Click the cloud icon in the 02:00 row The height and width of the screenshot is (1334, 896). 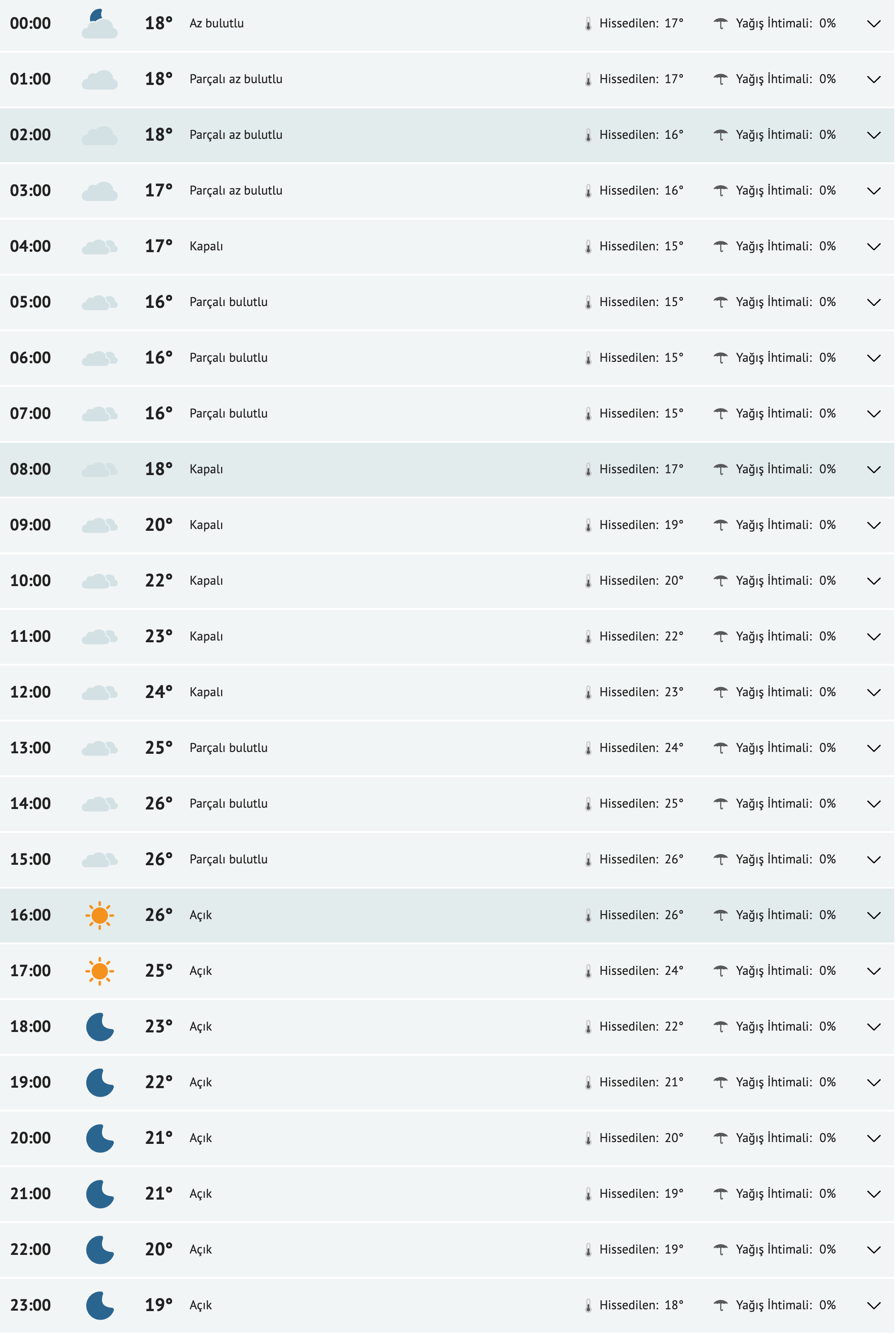click(99, 135)
